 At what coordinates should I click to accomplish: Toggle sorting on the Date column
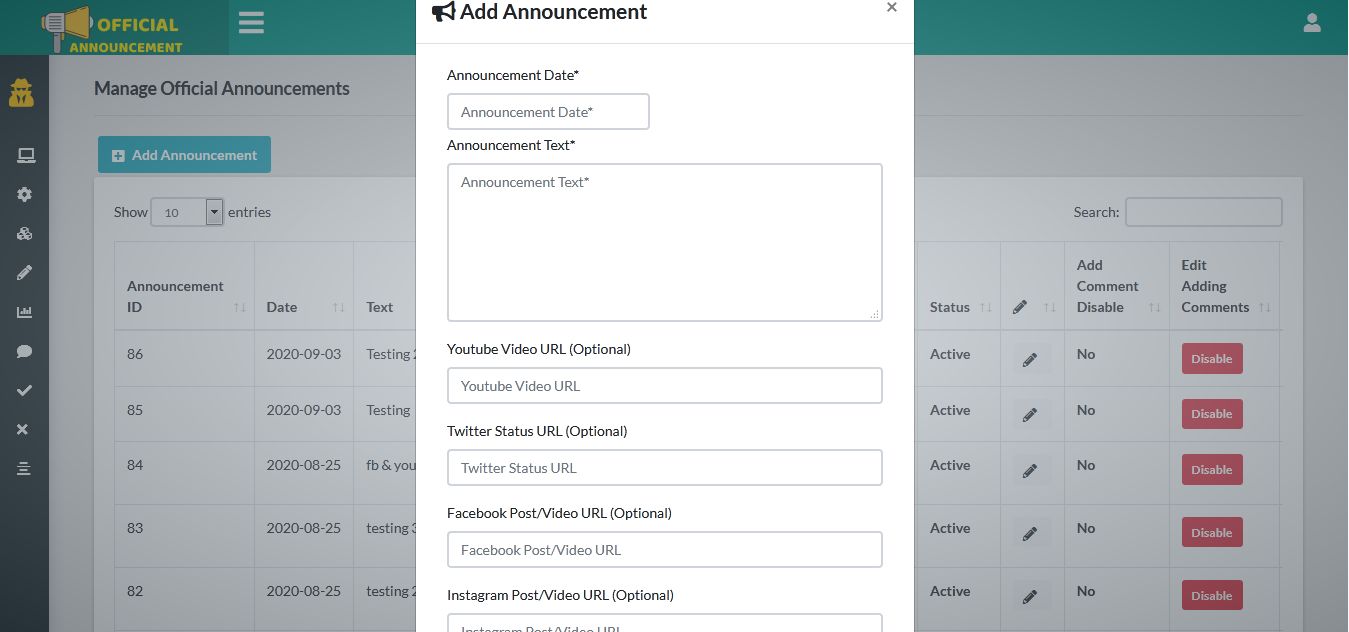281,306
